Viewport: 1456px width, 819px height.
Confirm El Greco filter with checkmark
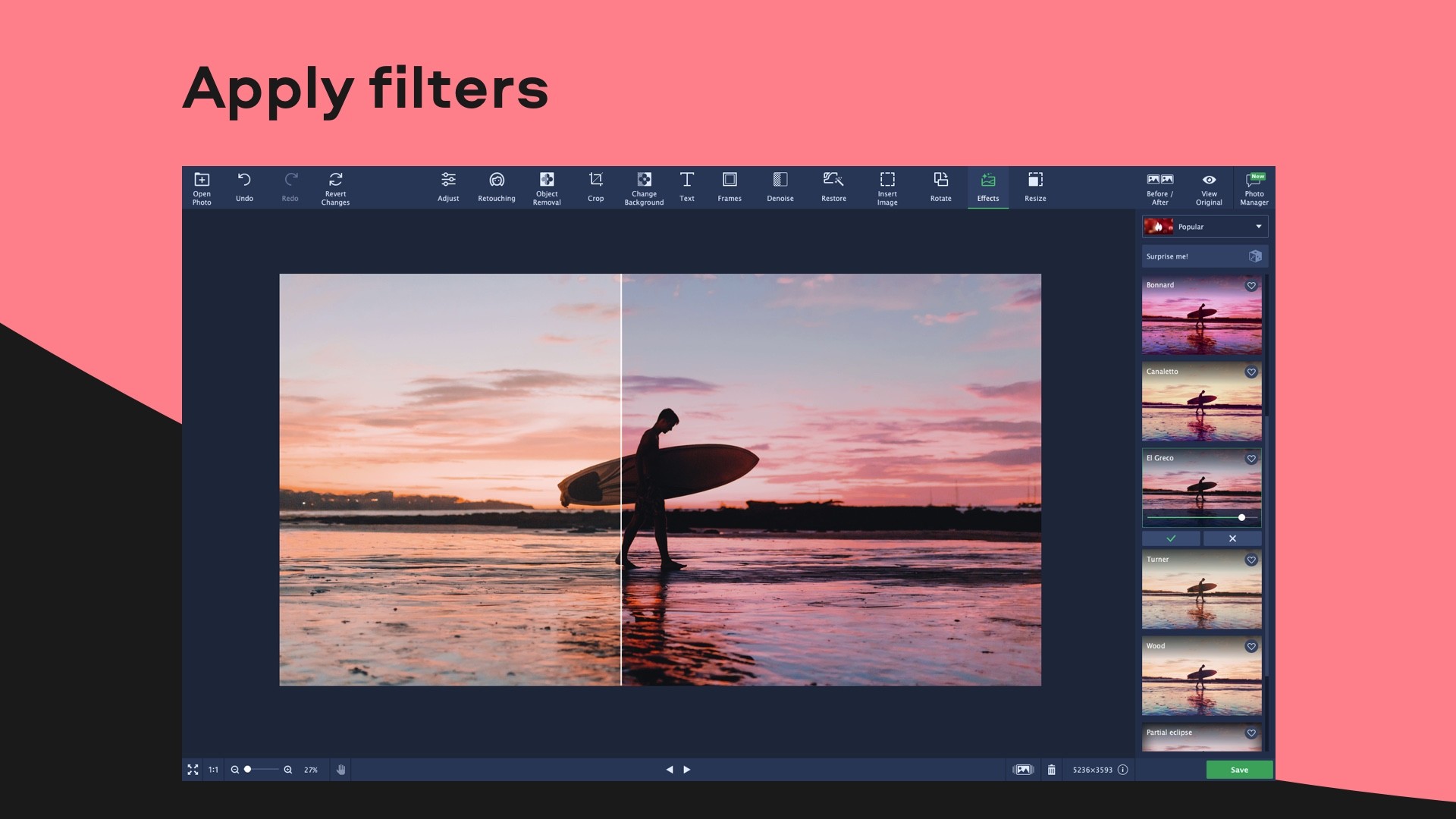point(1172,538)
